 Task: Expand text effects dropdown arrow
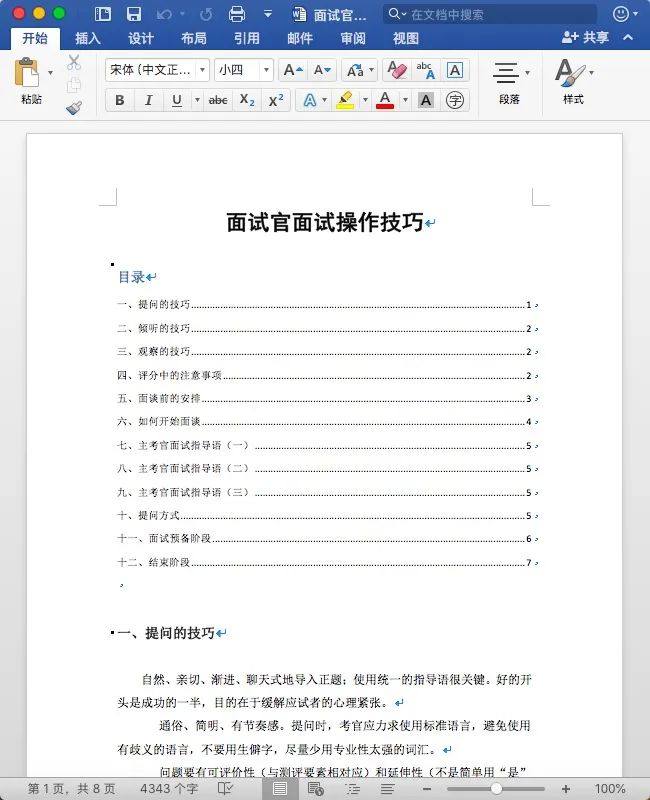(324, 100)
